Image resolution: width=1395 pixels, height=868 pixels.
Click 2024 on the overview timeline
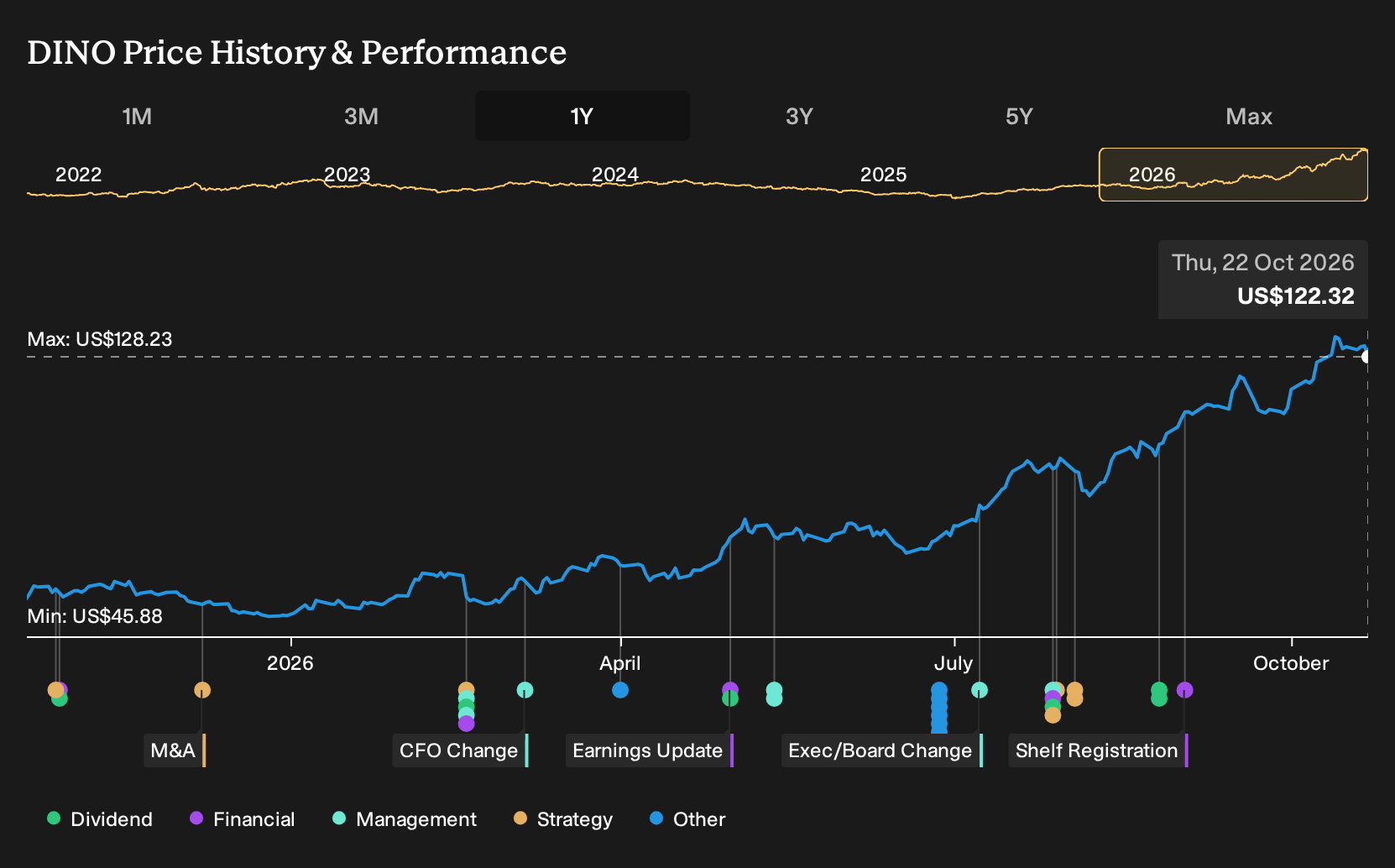click(615, 175)
